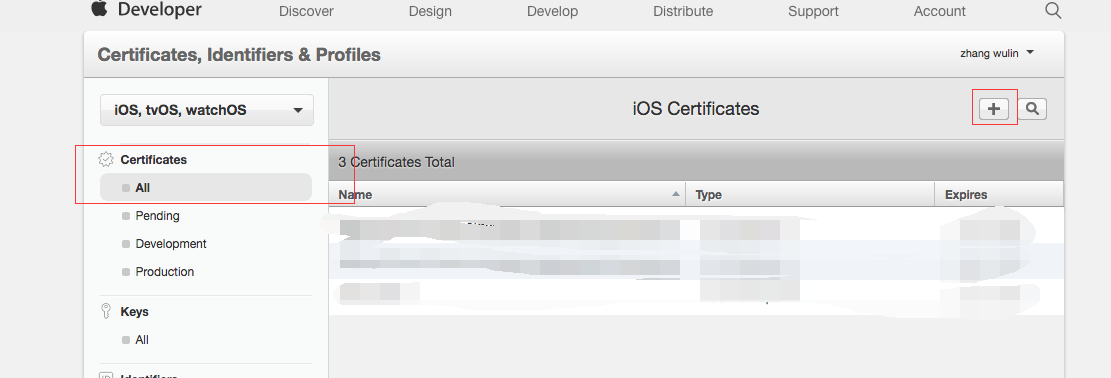1111x378 pixels.
Task: Click 'iOS Certificates' heading text
Action: 696,109
